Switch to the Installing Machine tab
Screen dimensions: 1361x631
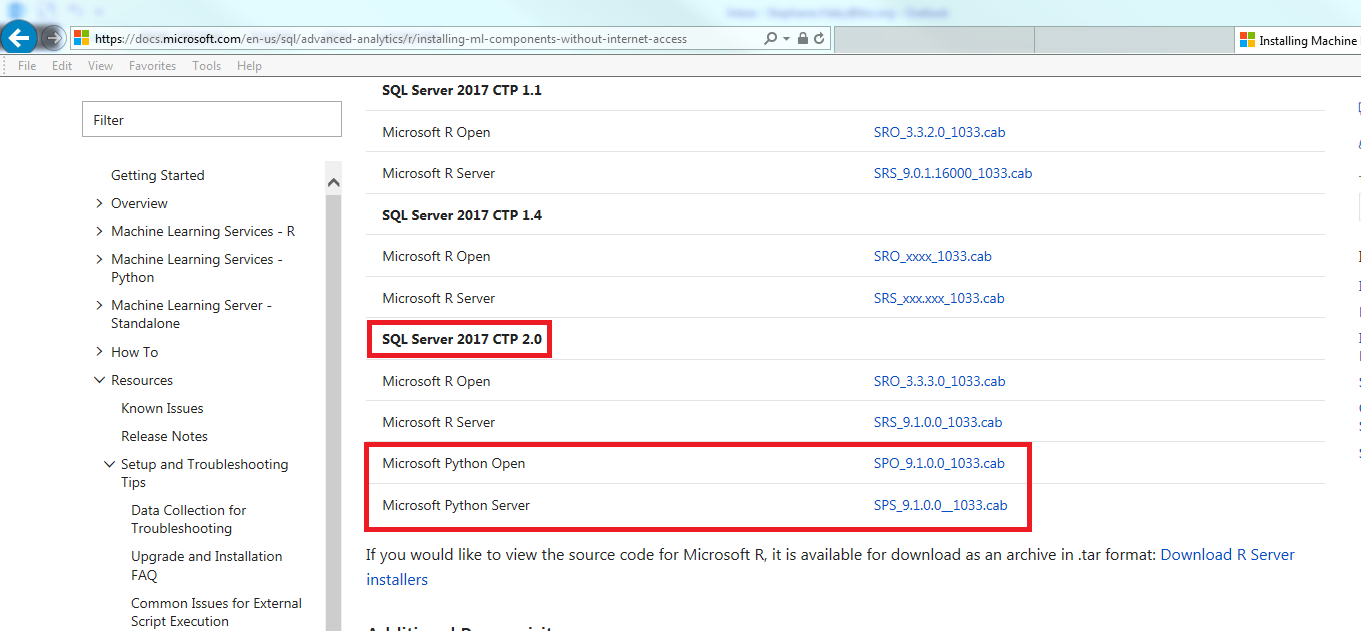click(x=1300, y=40)
